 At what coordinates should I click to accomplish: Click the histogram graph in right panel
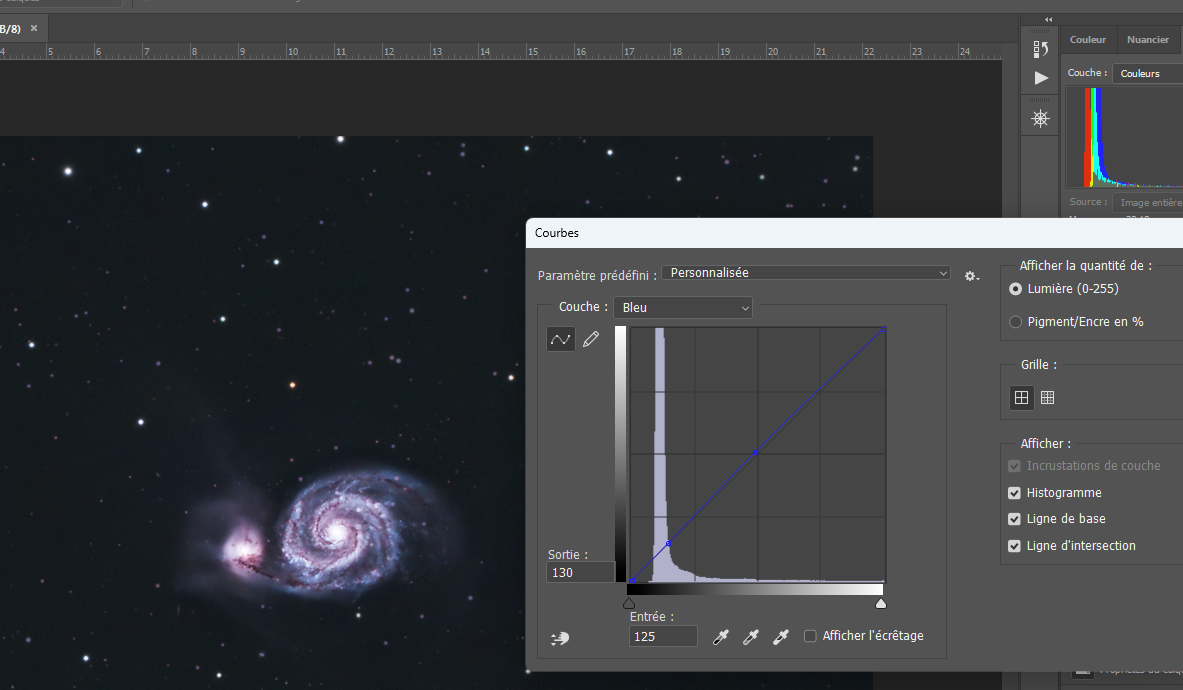1124,137
